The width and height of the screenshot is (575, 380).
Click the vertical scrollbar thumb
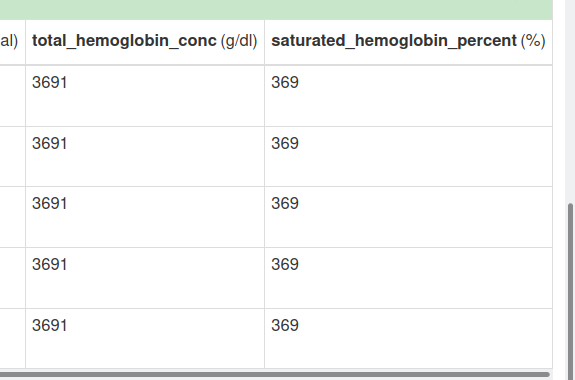[571, 292]
